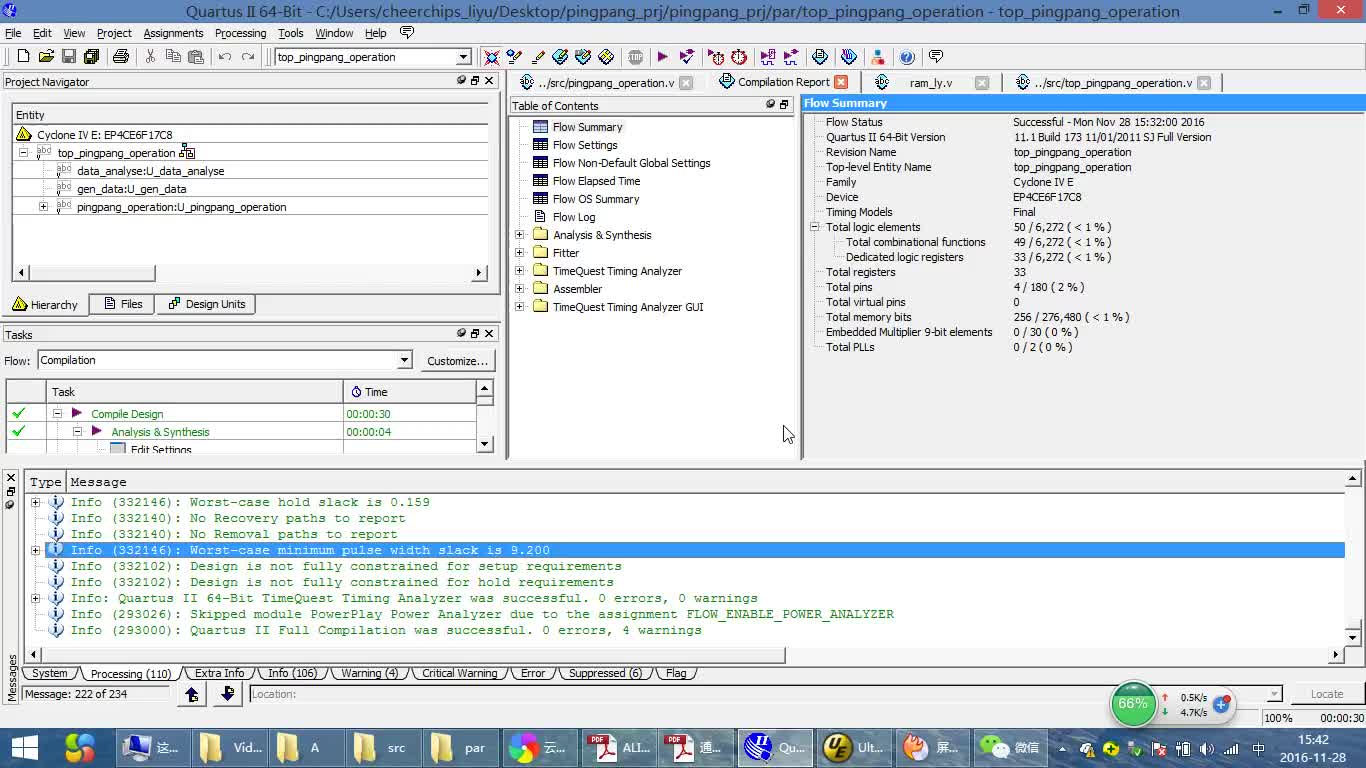Click the Redo arrow toolbar icon

(x=248, y=57)
